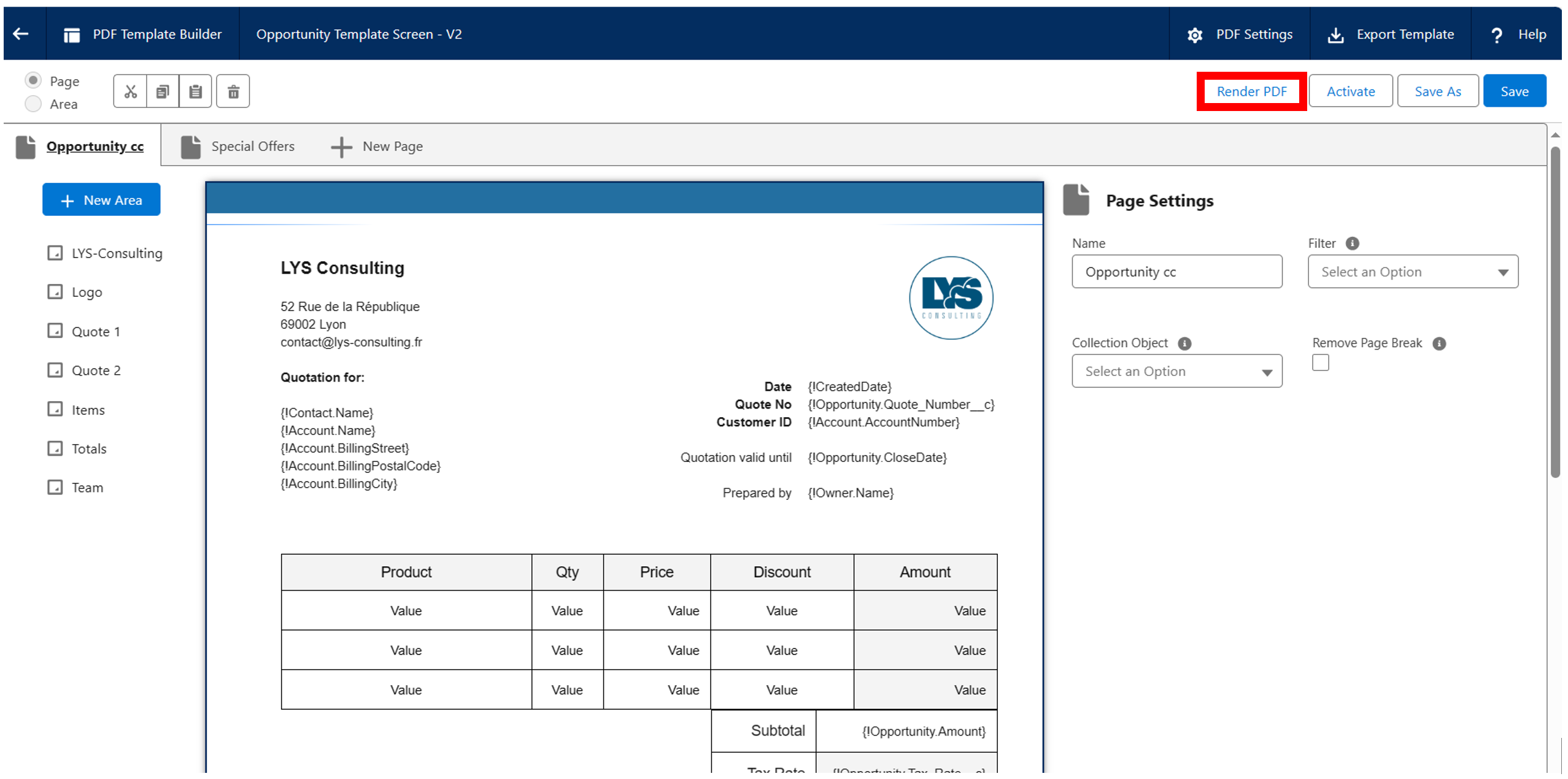Add a New Page tab
This screenshot has width=1568, height=779.
377,146
